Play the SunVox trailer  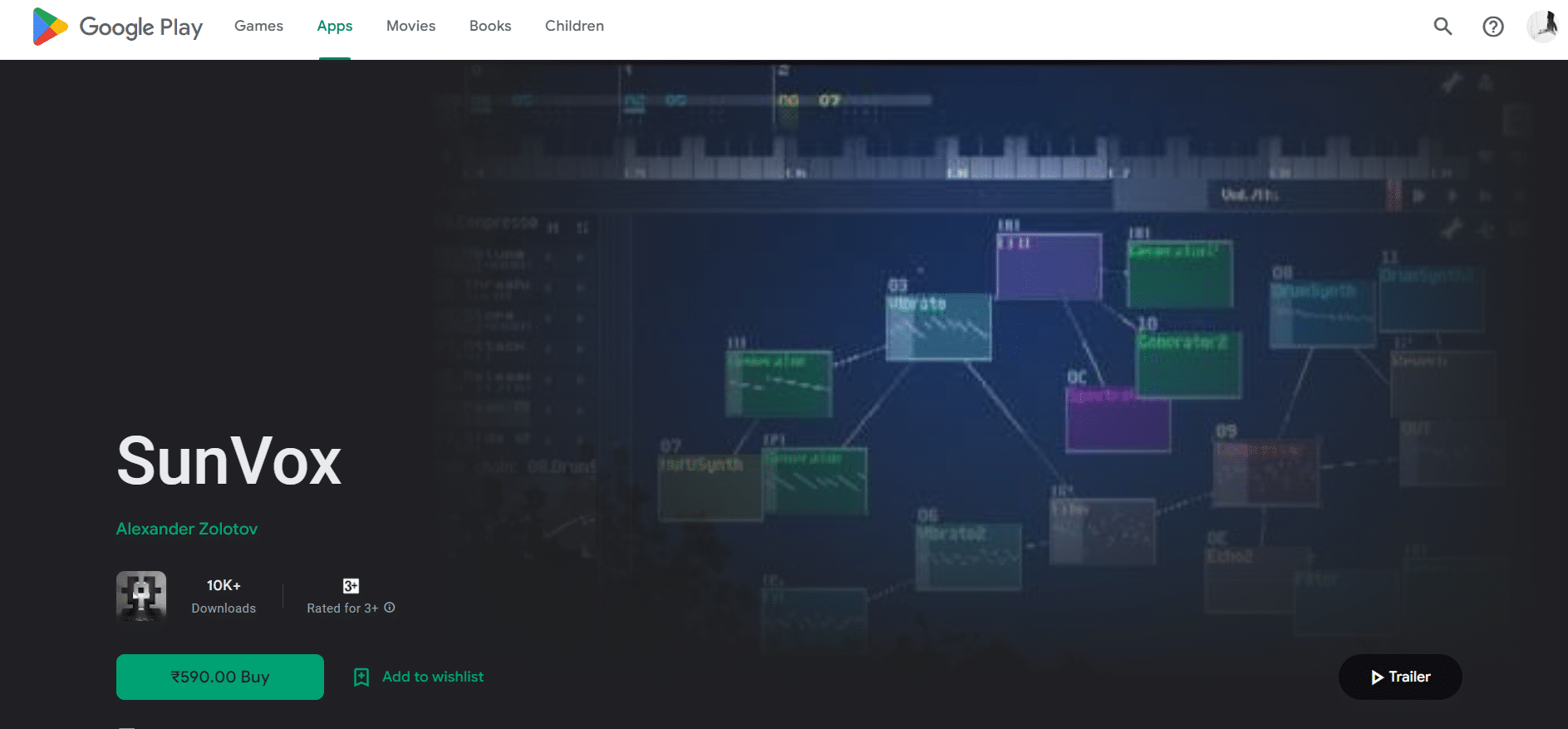1400,677
